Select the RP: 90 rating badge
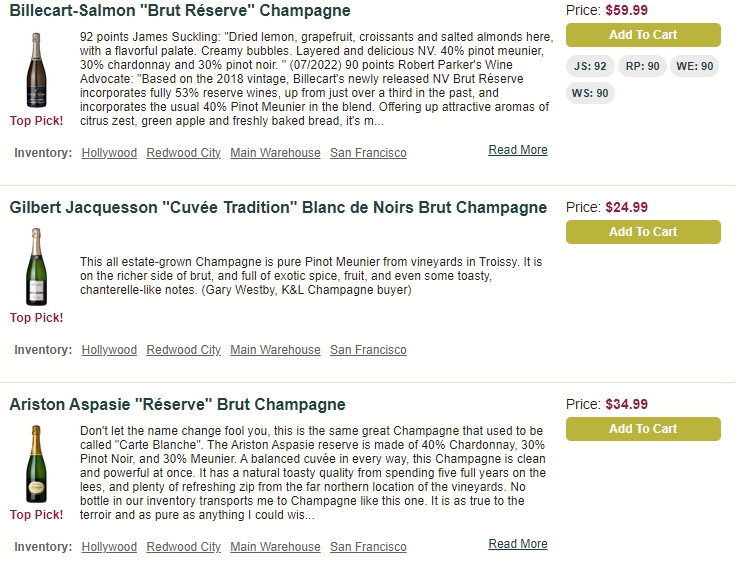Screen dimensions: 742x567 [x=642, y=66]
